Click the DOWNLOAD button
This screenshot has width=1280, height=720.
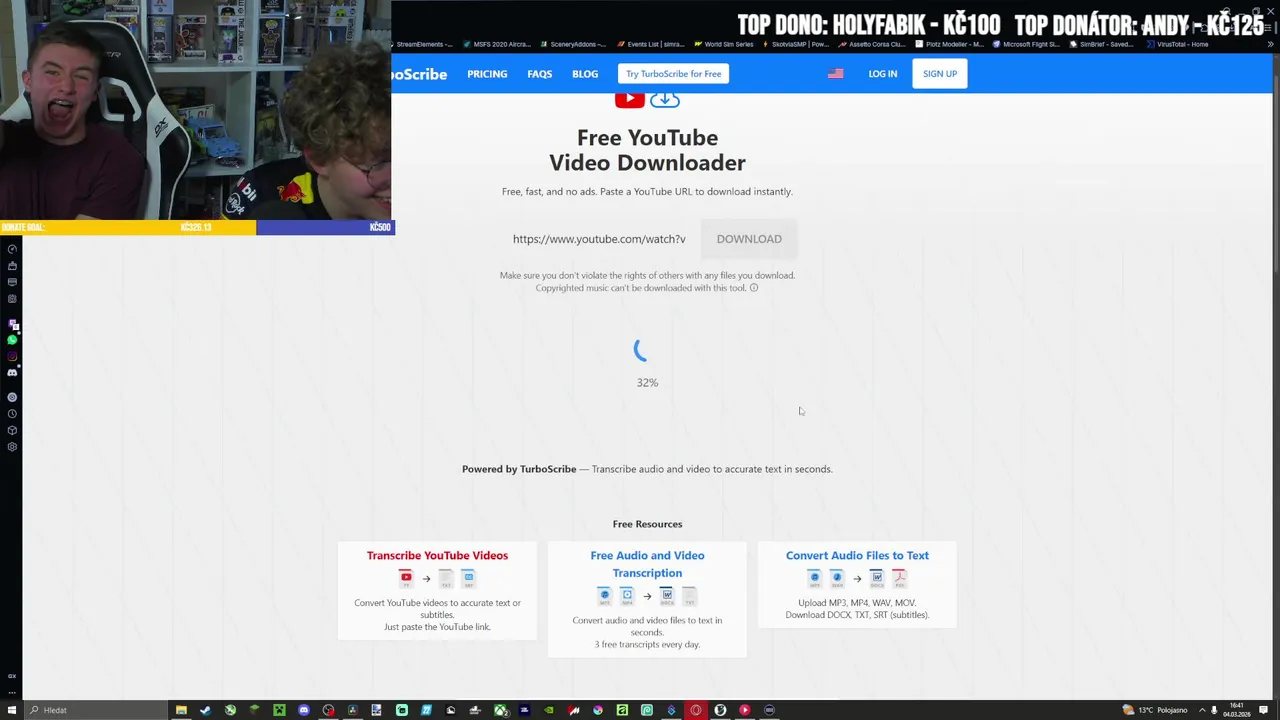pyautogui.click(x=749, y=239)
